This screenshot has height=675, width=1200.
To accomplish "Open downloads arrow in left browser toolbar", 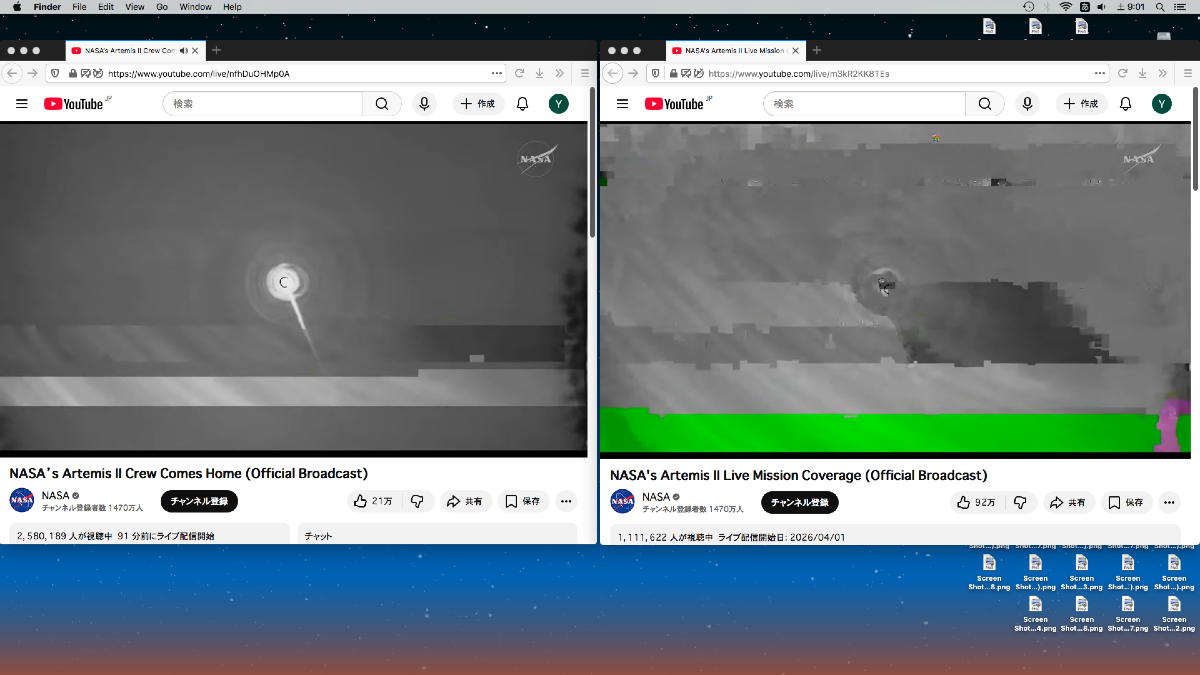I will pyautogui.click(x=539, y=73).
